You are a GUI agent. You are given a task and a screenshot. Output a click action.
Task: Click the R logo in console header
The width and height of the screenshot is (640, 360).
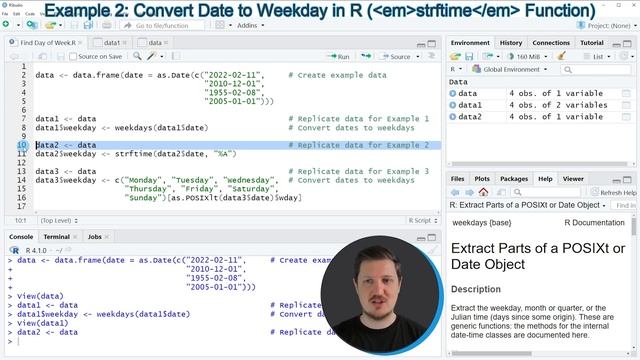click(14, 250)
